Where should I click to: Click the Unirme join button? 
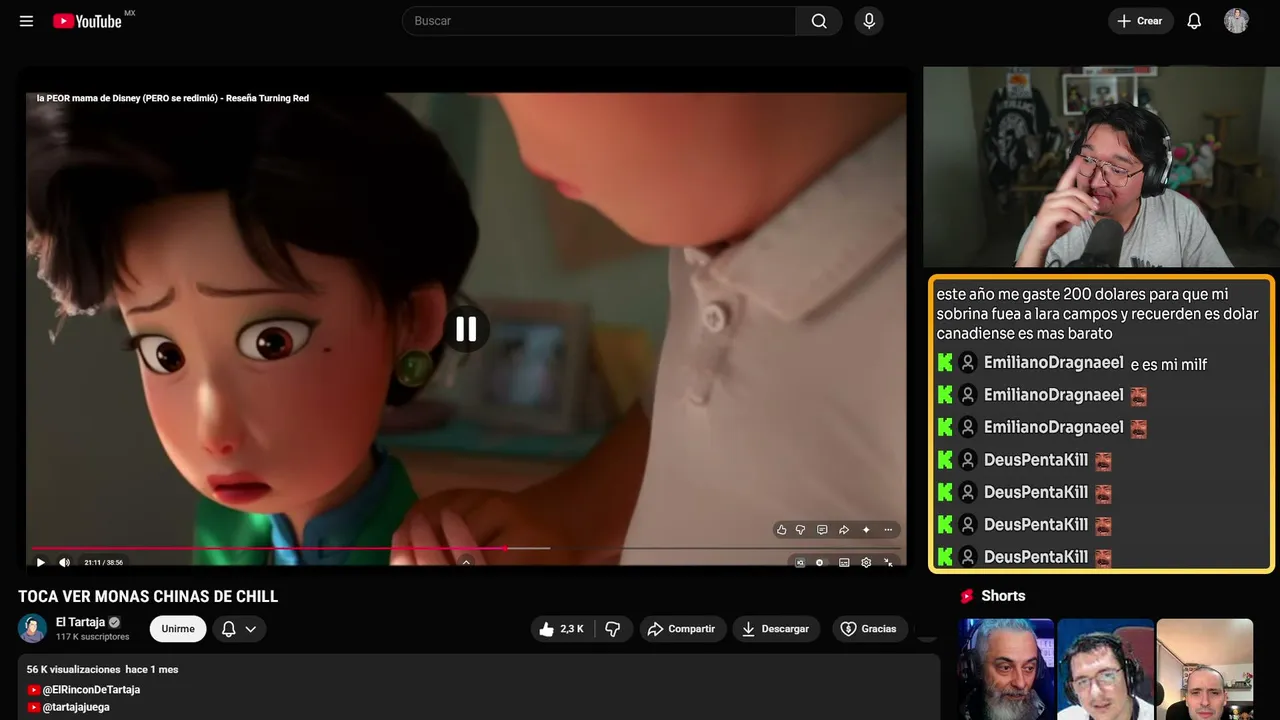pyautogui.click(x=178, y=629)
